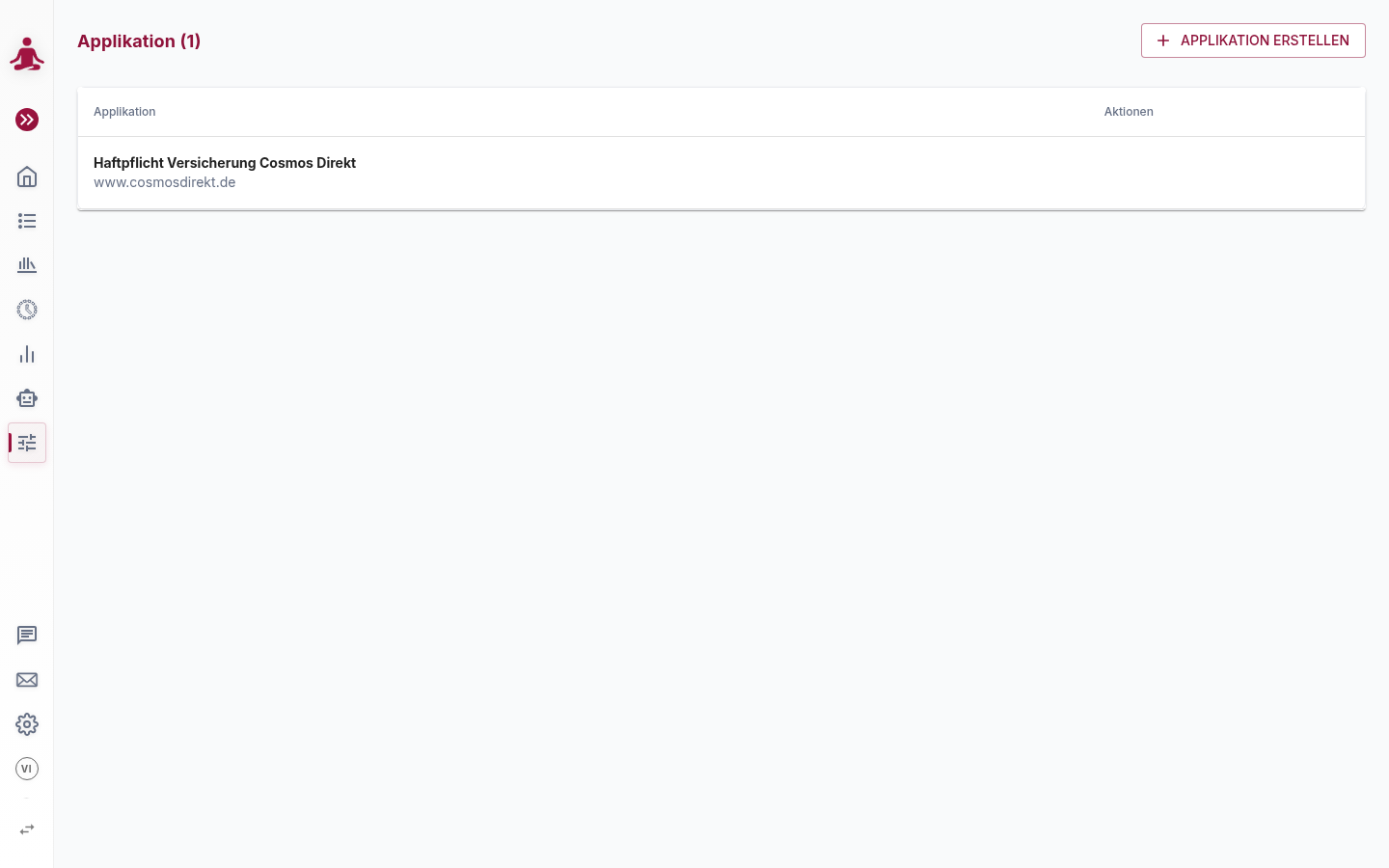This screenshot has height=868, width=1389.
Task: Click the Applikation Erstellen button
Action: 1253,41
